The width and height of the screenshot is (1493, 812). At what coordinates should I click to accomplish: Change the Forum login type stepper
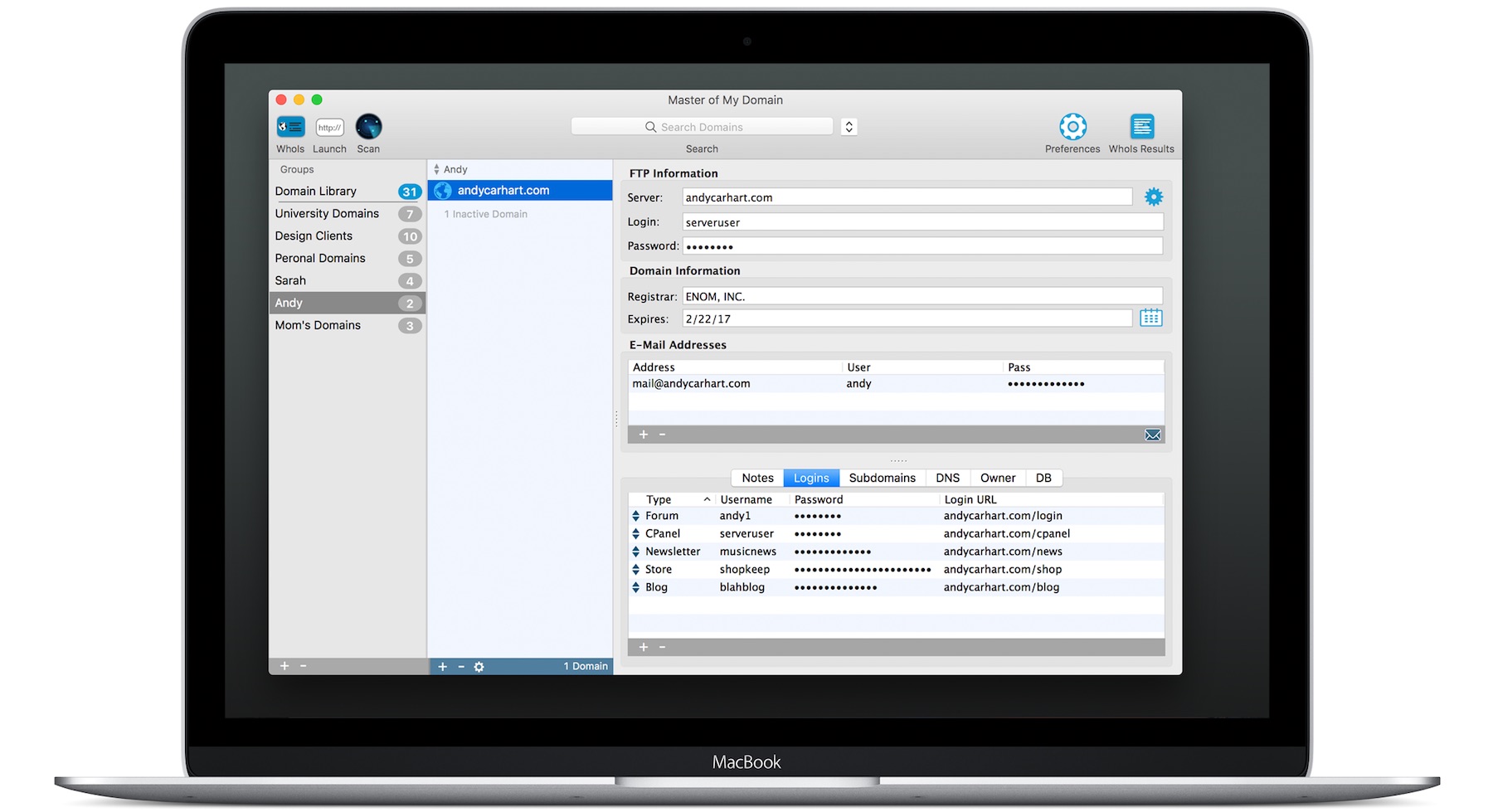tap(635, 516)
